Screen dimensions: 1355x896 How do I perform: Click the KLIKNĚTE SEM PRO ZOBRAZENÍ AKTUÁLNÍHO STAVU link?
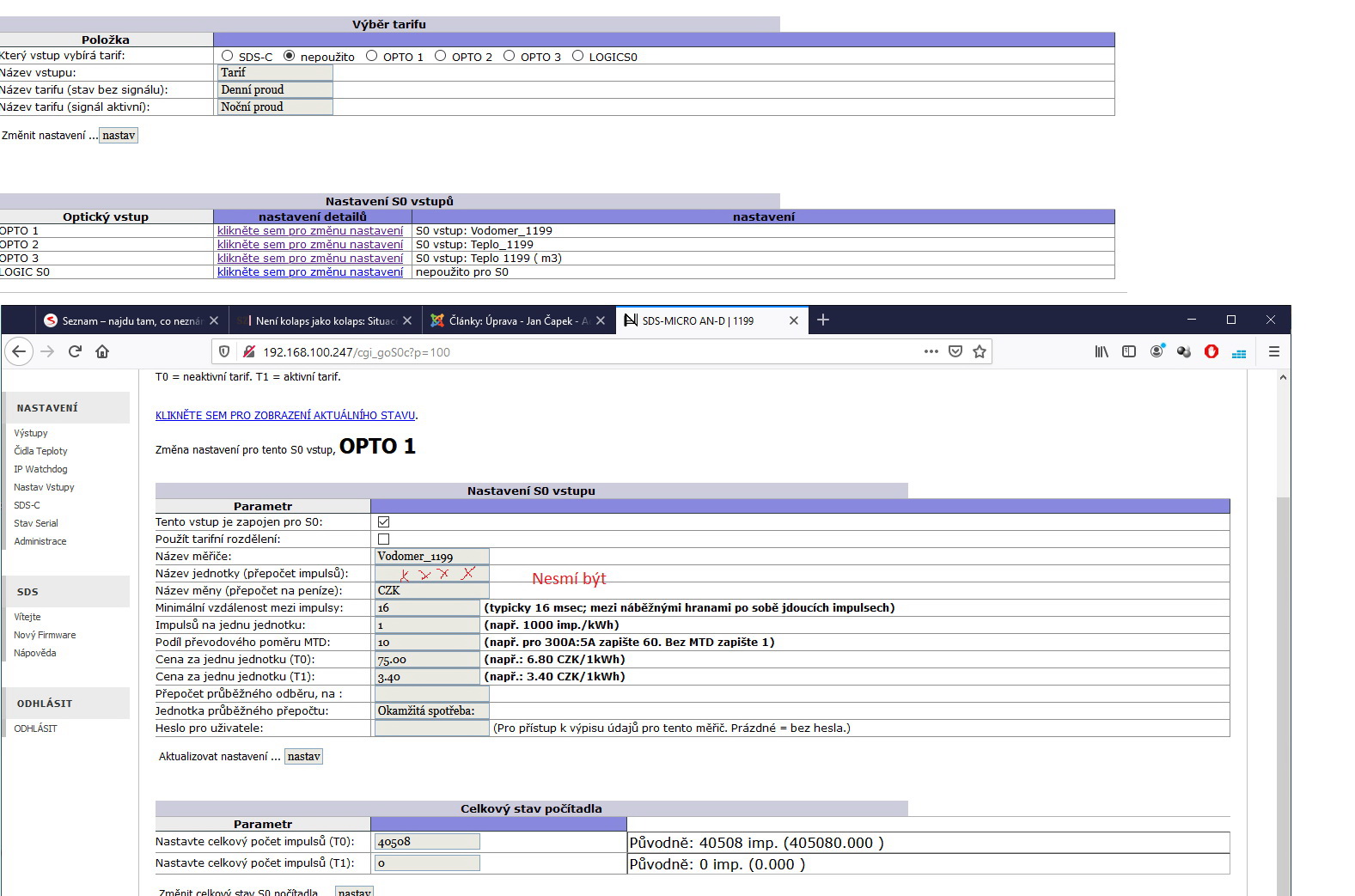coord(285,416)
